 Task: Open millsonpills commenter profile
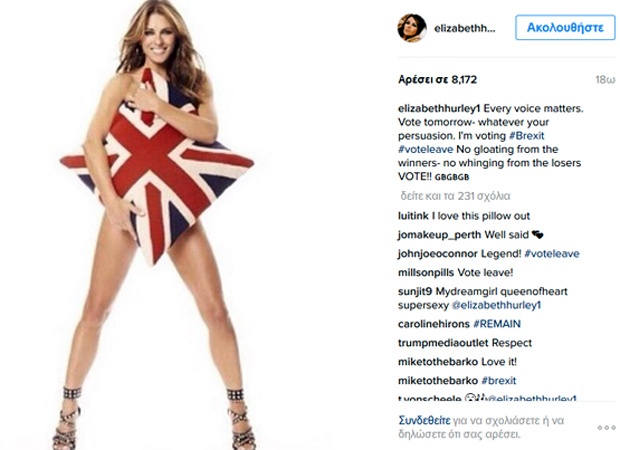[x=426, y=272]
